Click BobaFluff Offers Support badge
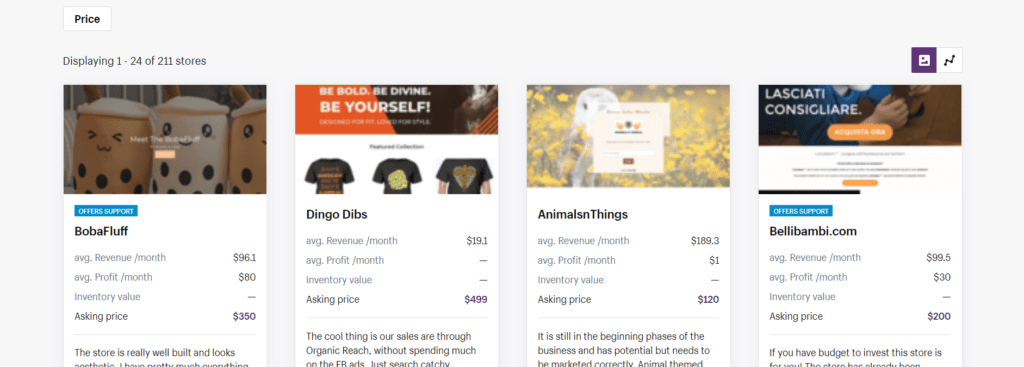Viewport: 1024px width, 367px height. pyautogui.click(x=106, y=211)
